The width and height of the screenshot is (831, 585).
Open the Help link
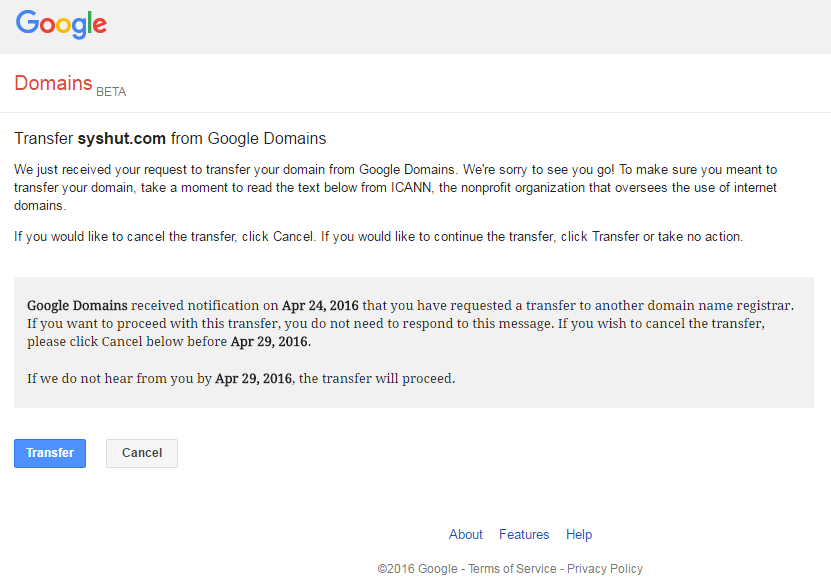(579, 534)
